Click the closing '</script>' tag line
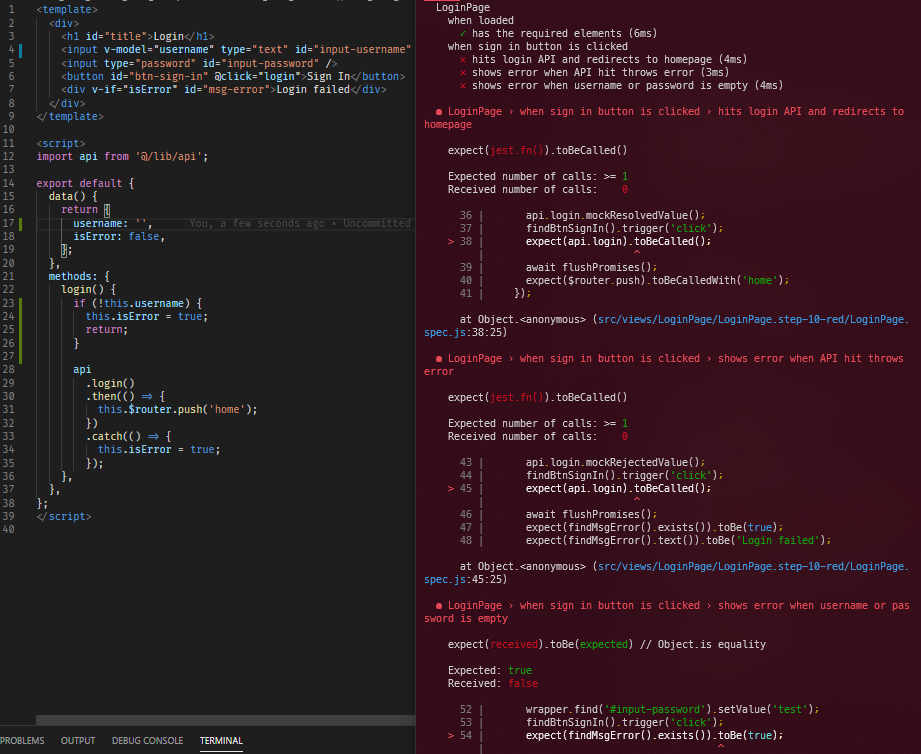Screen dimensions: 921x754 click(x=64, y=516)
